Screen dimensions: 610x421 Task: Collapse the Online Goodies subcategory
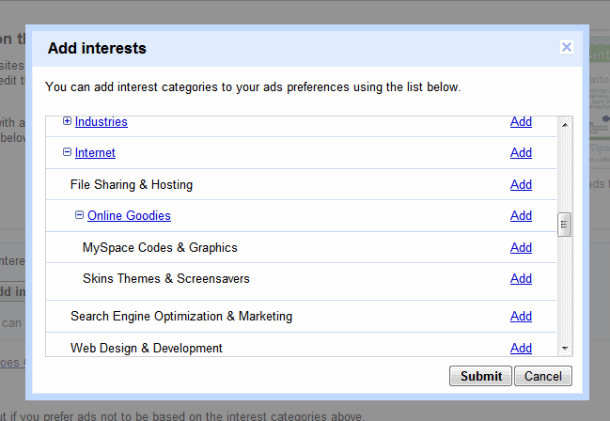tap(80, 215)
